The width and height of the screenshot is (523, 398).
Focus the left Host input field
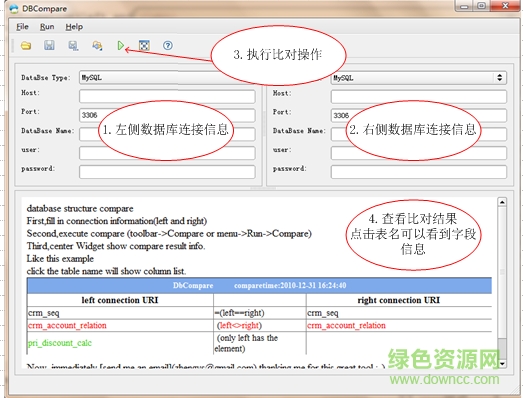pyautogui.click(x=167, y=96)
